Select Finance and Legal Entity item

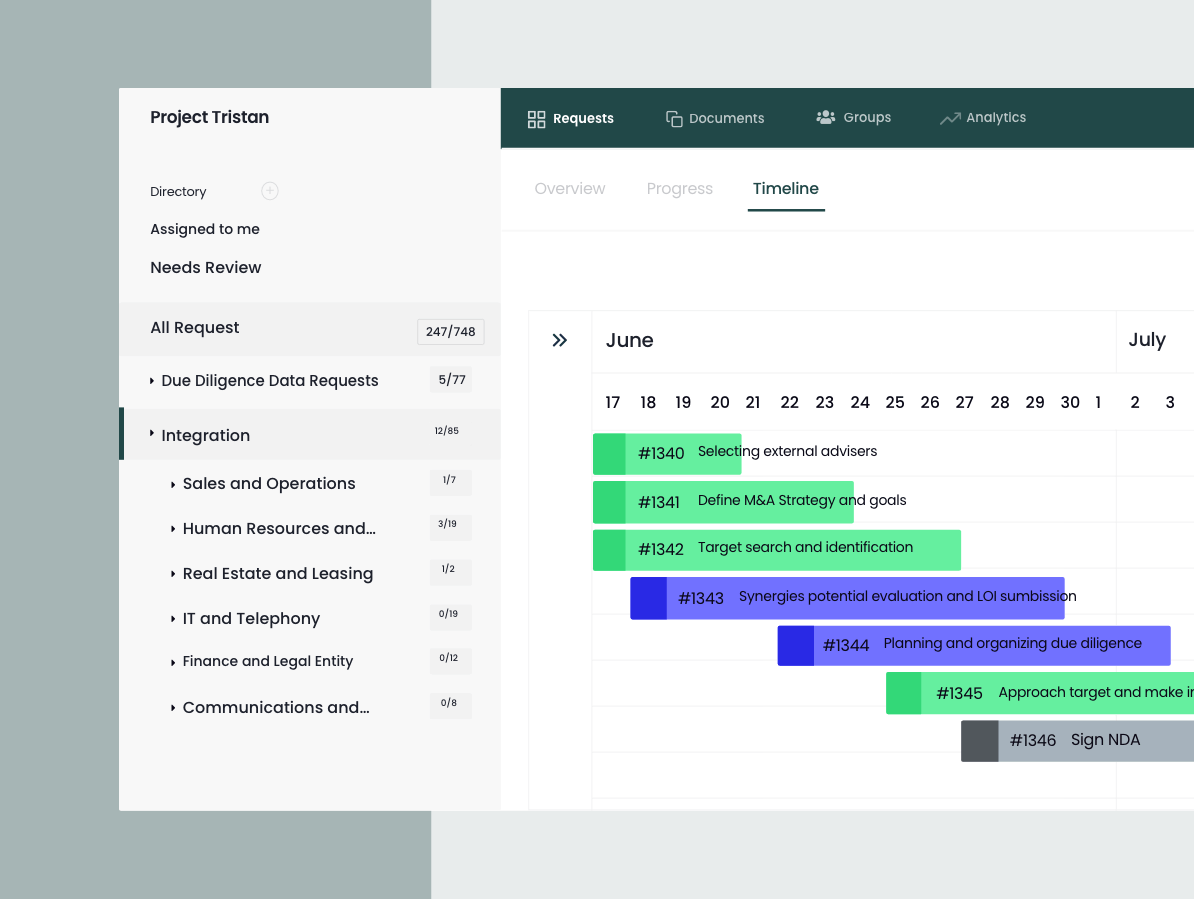point(267,661)
